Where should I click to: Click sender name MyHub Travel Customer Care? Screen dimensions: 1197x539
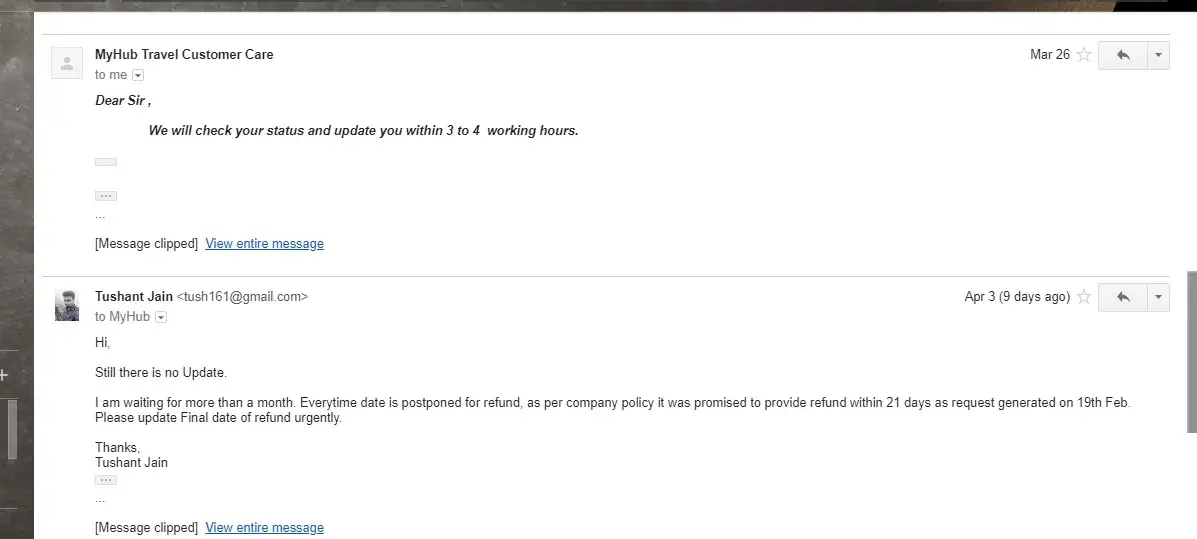point(184,55)
